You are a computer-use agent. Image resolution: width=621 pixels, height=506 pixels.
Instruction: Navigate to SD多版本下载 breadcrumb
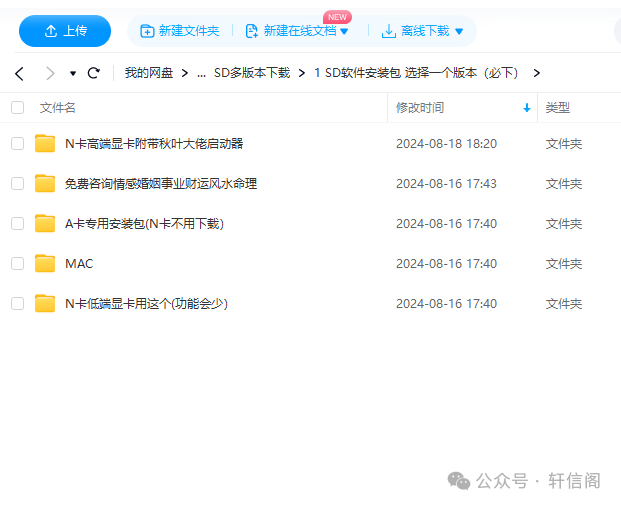tap(251, 73)
